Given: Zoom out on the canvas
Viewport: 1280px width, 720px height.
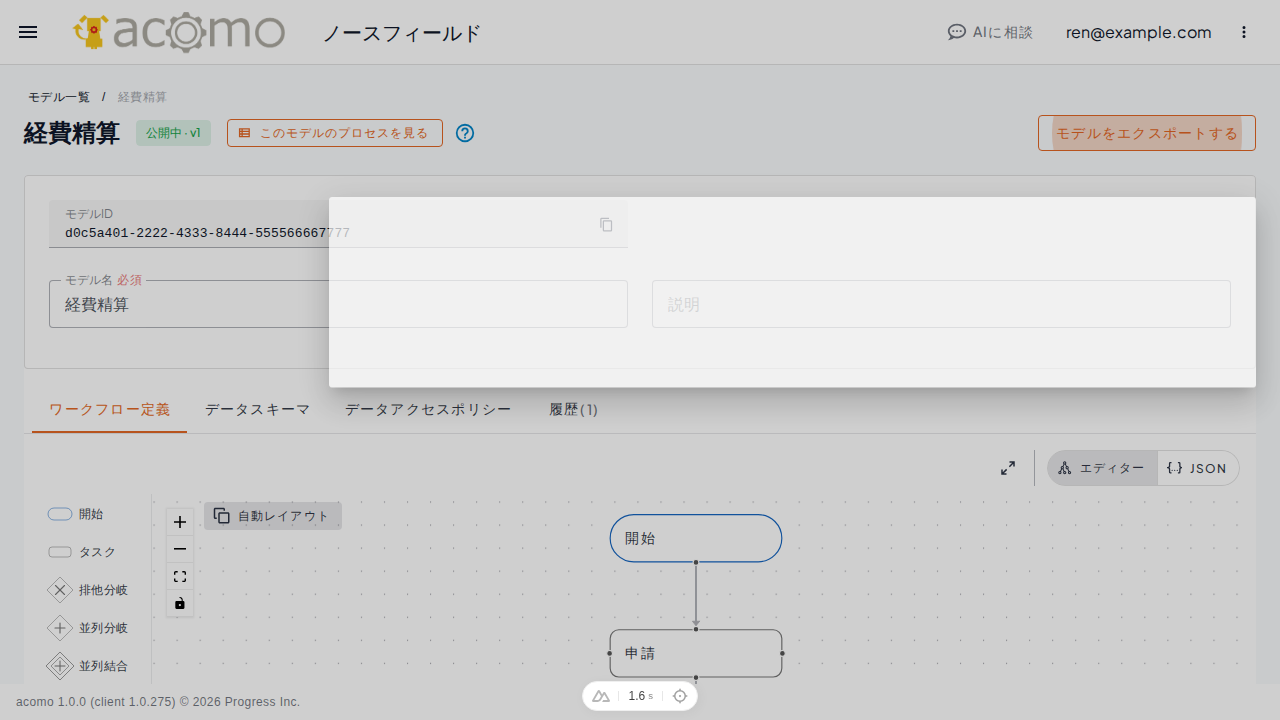Looking at the screenshot, I should [180, 549].
